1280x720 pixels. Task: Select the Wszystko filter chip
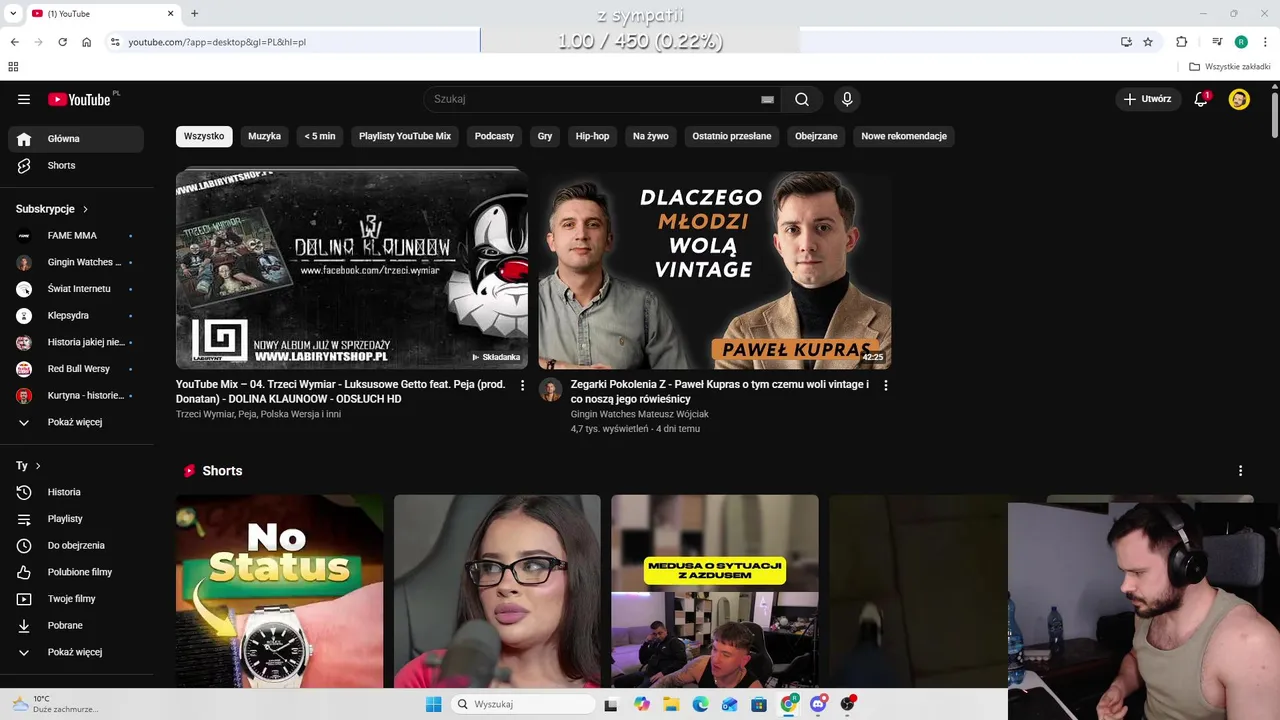point(204,136)
